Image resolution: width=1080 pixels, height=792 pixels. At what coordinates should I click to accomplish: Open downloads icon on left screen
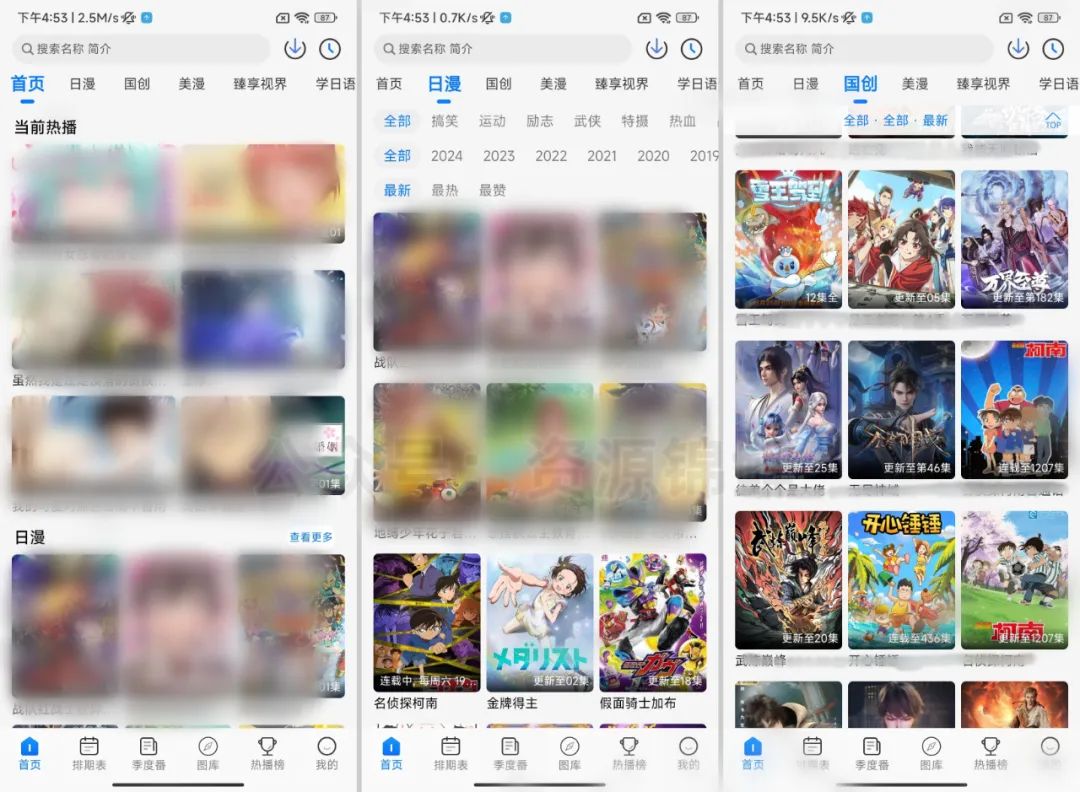pyautogui.click(x=295, y=48)
